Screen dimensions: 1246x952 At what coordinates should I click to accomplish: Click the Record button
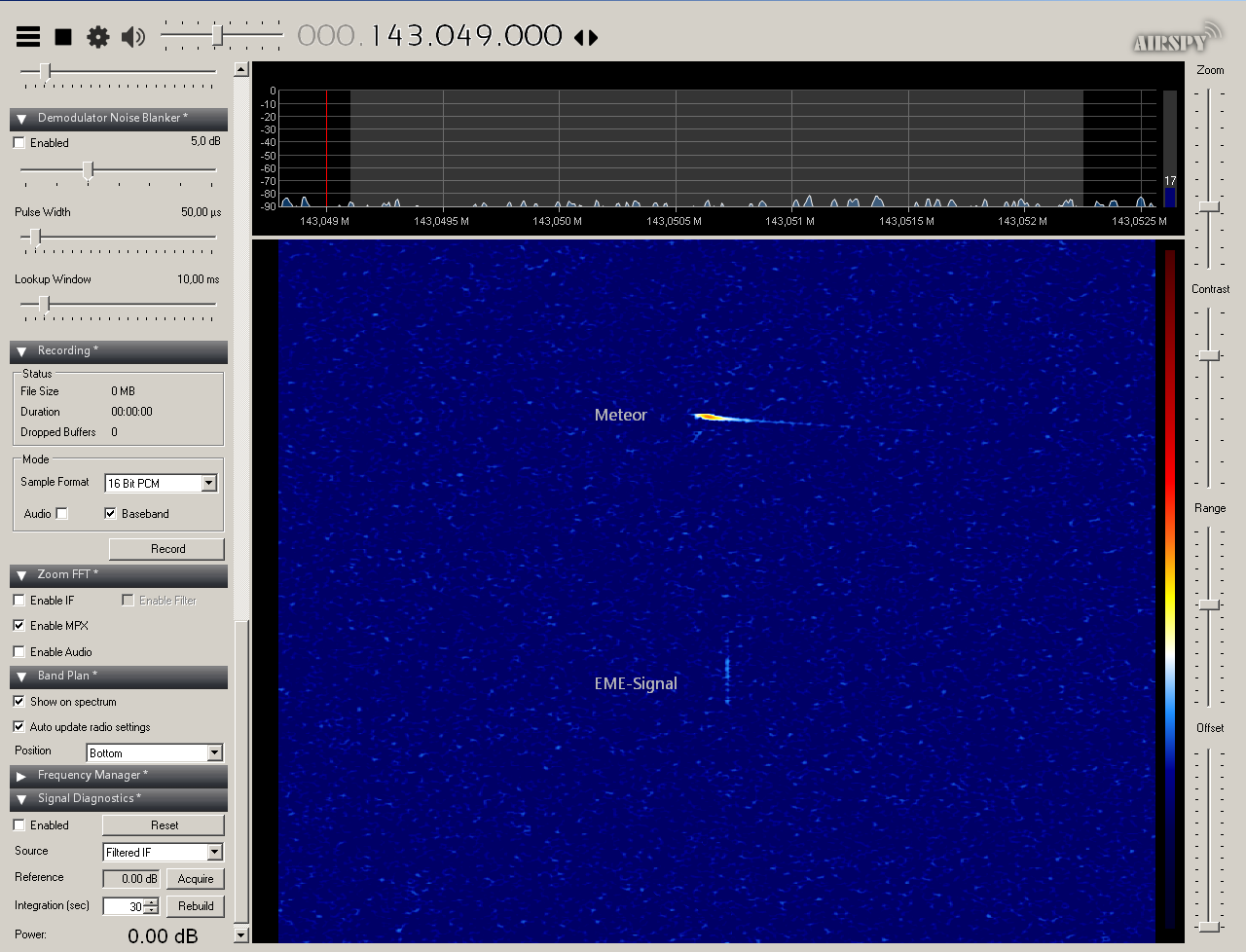pos(166,549)
